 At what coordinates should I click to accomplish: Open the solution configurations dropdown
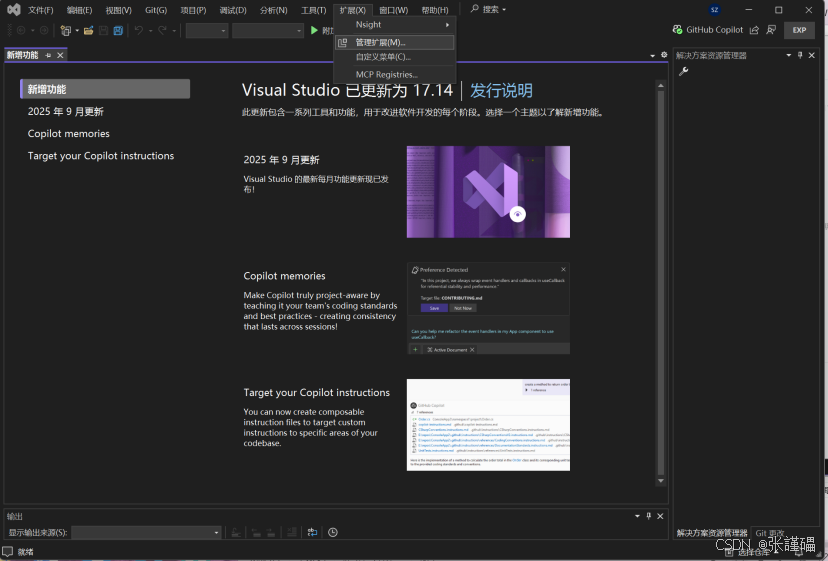pos(207,31)
